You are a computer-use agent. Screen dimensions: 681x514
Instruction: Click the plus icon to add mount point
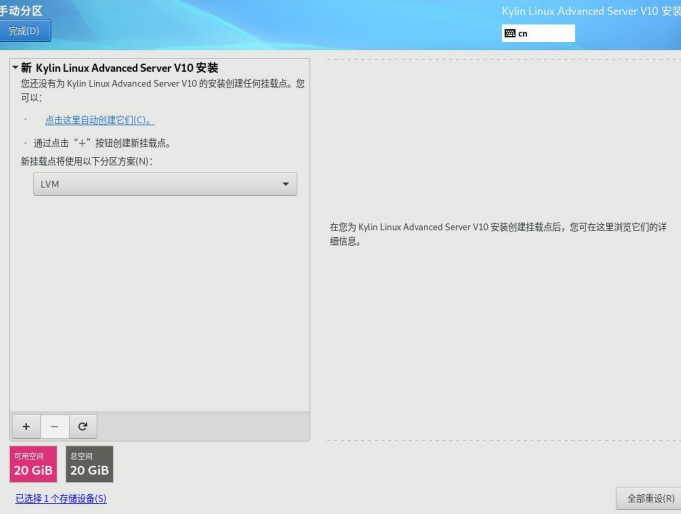[26, 426]
